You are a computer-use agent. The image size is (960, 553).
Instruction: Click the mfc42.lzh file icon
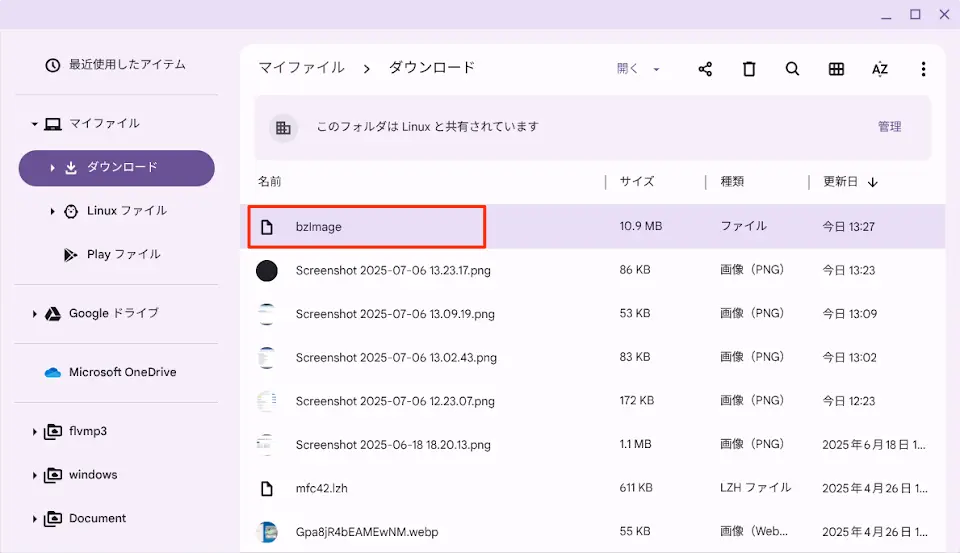tap(266, 489)
